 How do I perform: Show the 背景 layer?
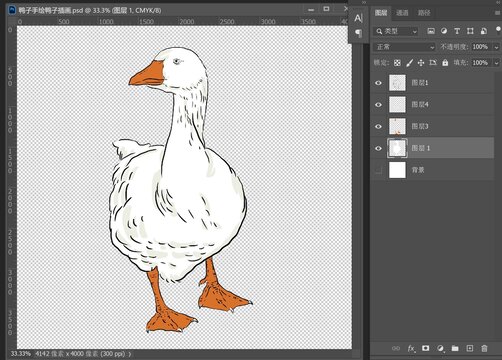point(378,170)
